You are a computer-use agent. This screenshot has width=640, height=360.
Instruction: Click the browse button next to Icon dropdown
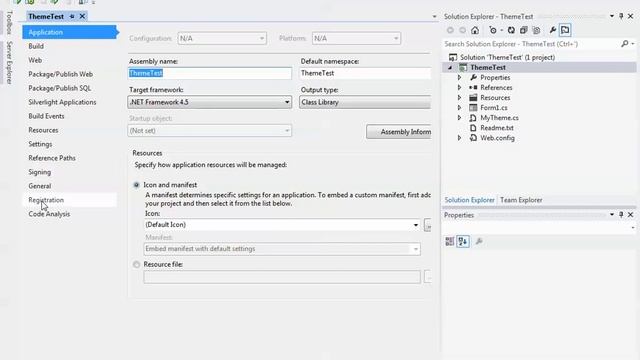(428, 225)
